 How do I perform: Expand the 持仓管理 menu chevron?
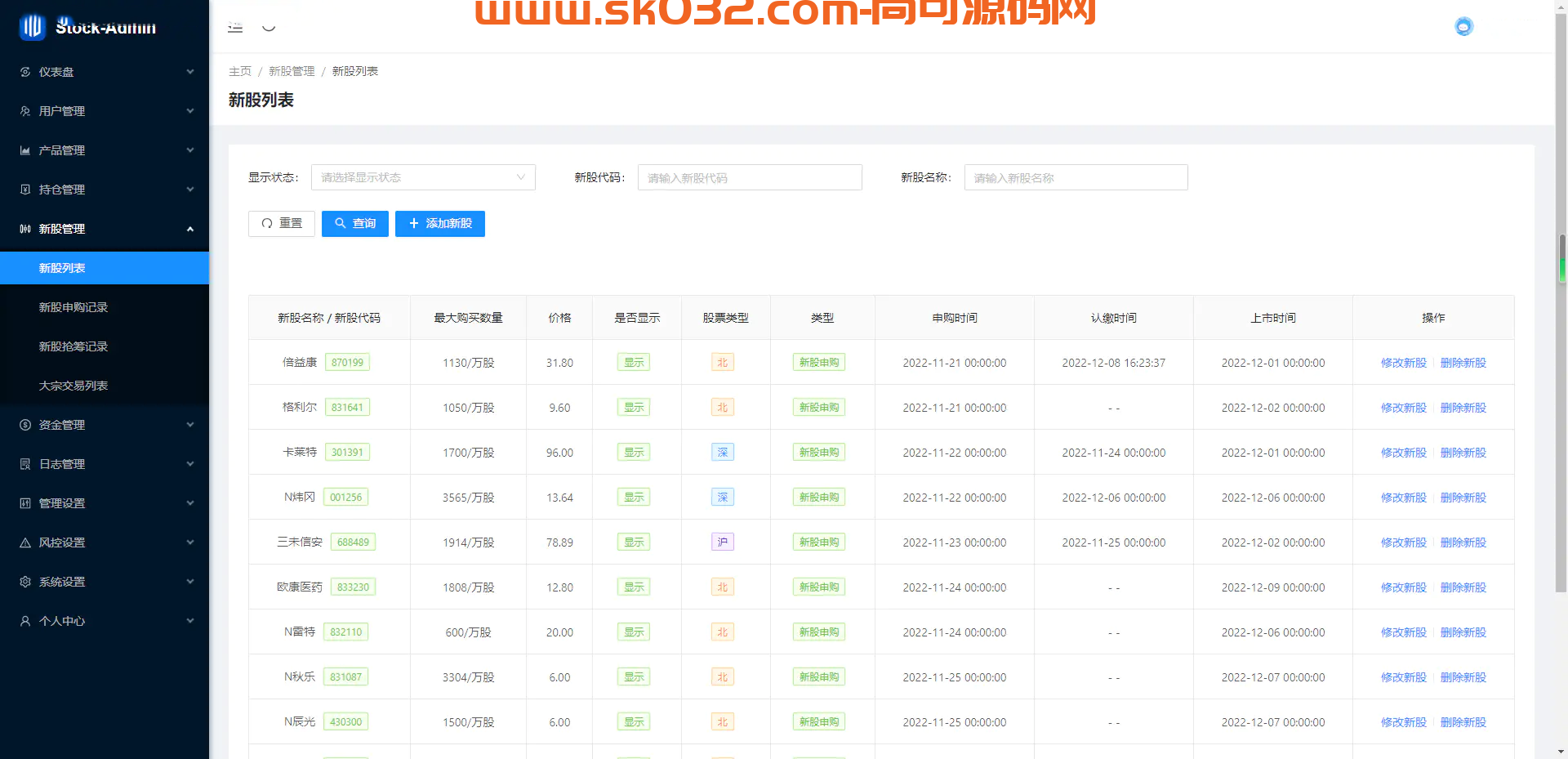[190, 190]
